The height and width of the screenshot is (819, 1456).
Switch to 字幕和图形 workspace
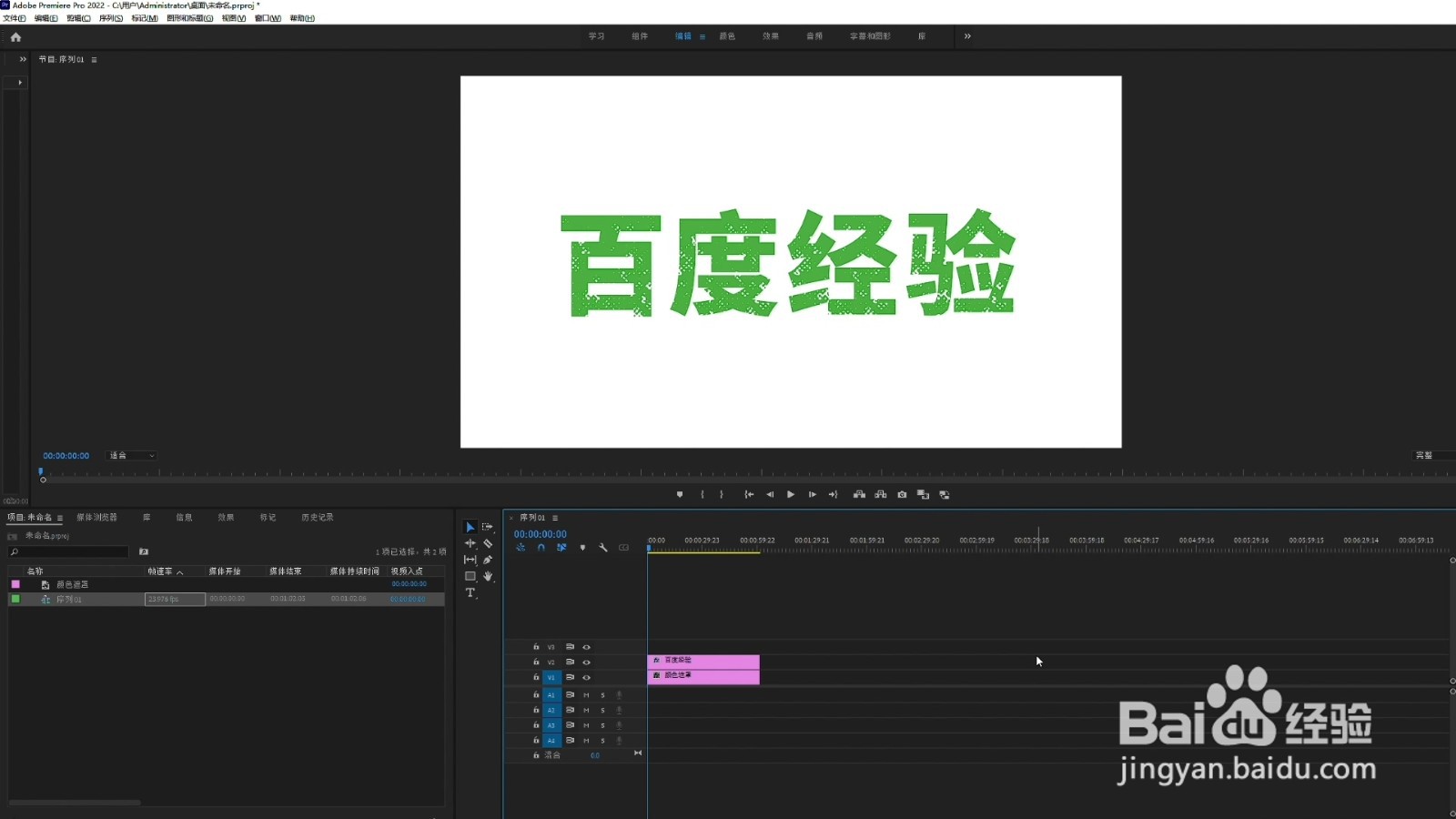pyautogui.click(x=870, y=36)
